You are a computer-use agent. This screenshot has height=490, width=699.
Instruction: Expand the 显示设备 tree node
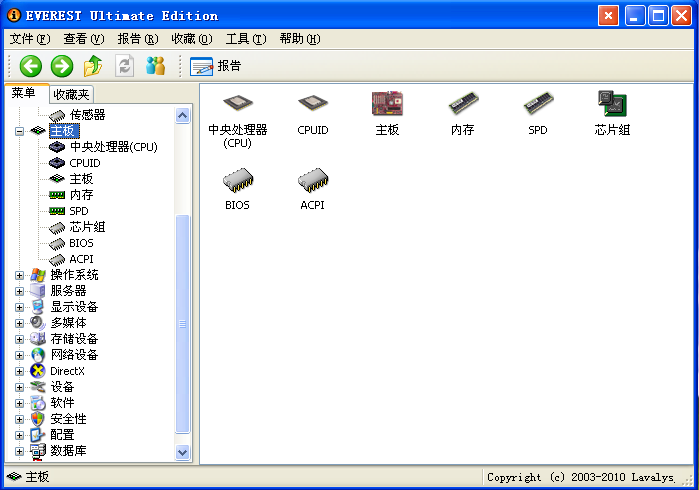(x=19, y=307)
